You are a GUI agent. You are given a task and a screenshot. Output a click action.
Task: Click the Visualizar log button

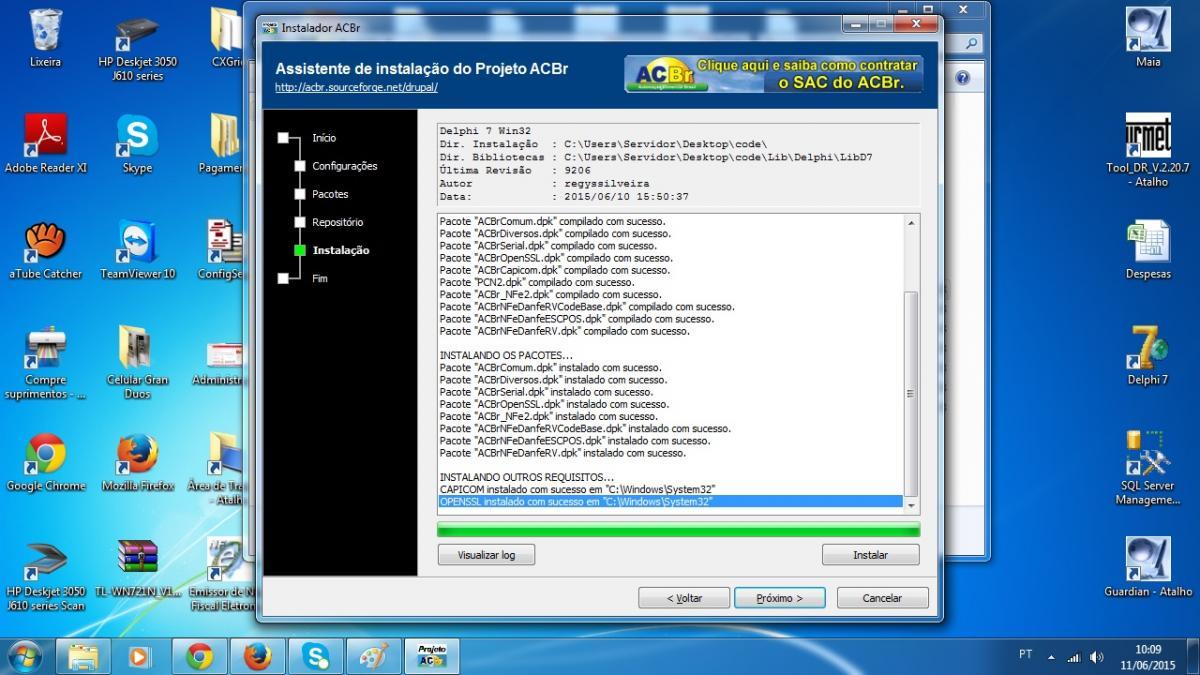pyautogui.click(x=486, y=554)
